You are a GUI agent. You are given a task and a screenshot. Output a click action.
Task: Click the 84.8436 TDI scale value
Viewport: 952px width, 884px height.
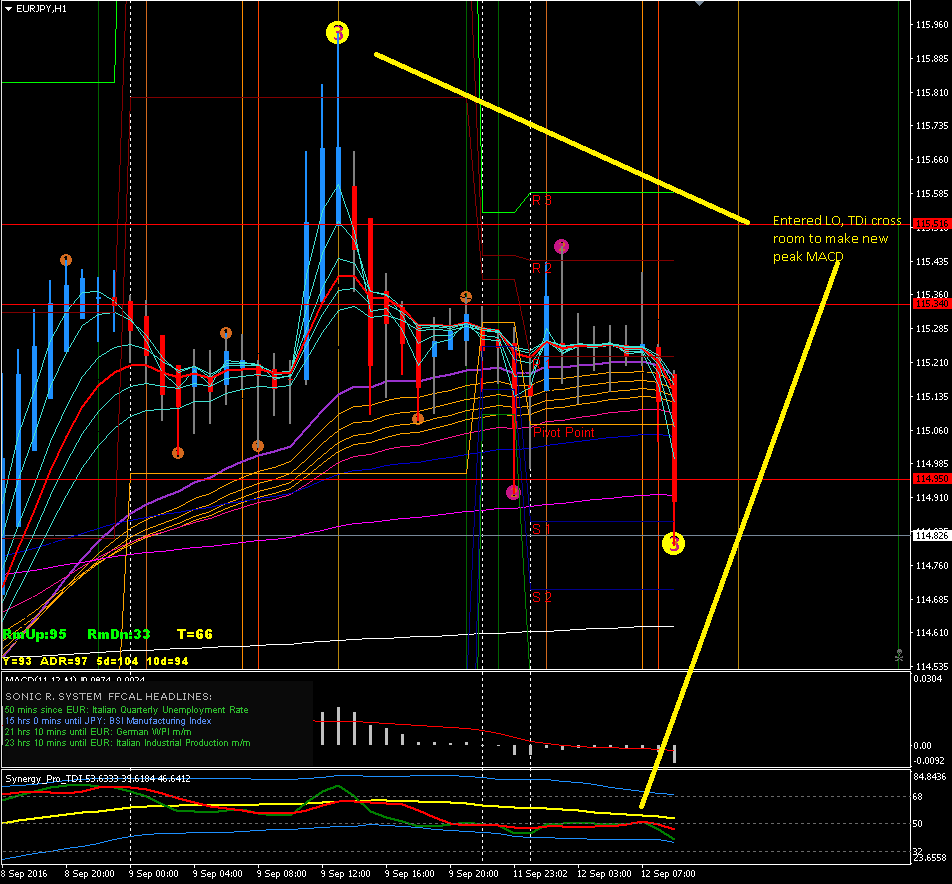coord(930,777)
